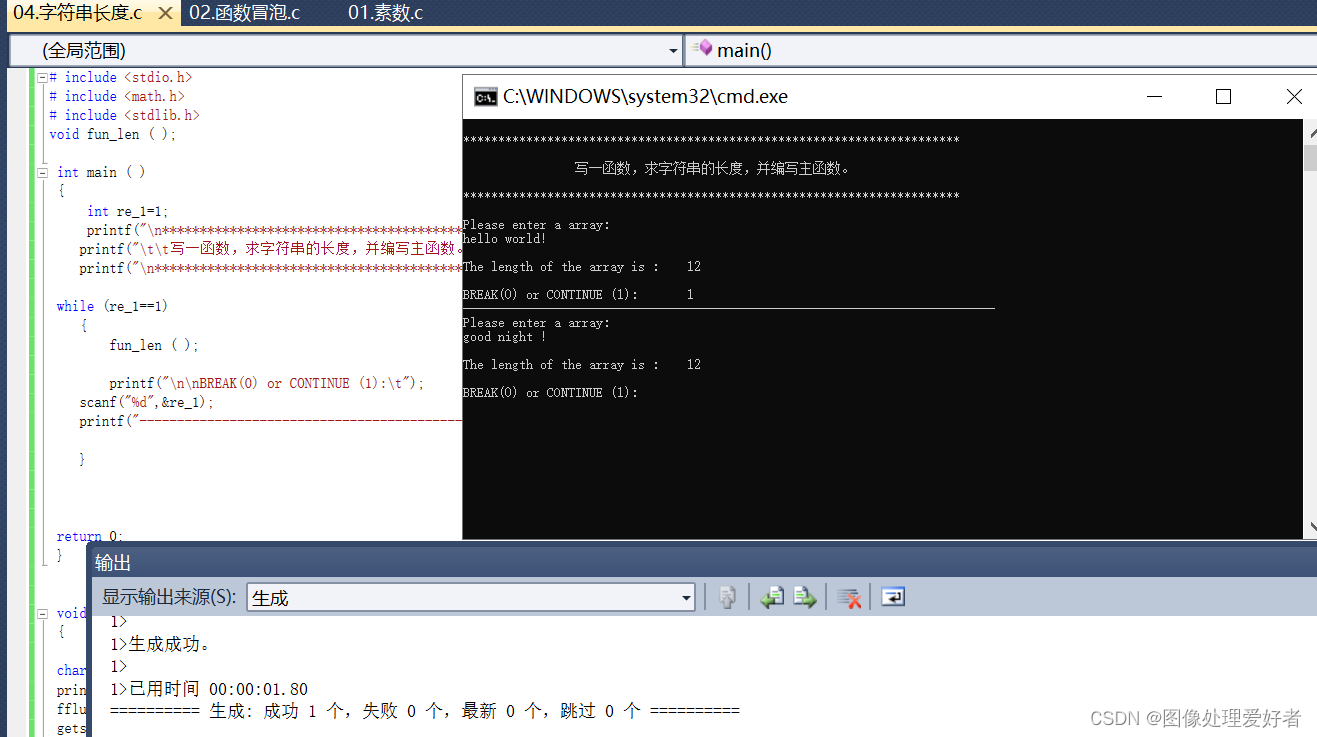Click the 'void fun_len ( );' declaration line
This screenshot has height=737, width=1317.
tap(113, 134)
